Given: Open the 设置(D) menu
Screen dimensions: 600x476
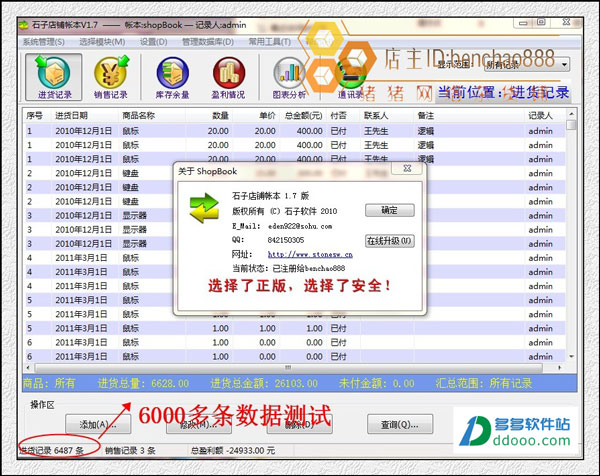Looking at the screenshot, I should [x=153, y=42].
